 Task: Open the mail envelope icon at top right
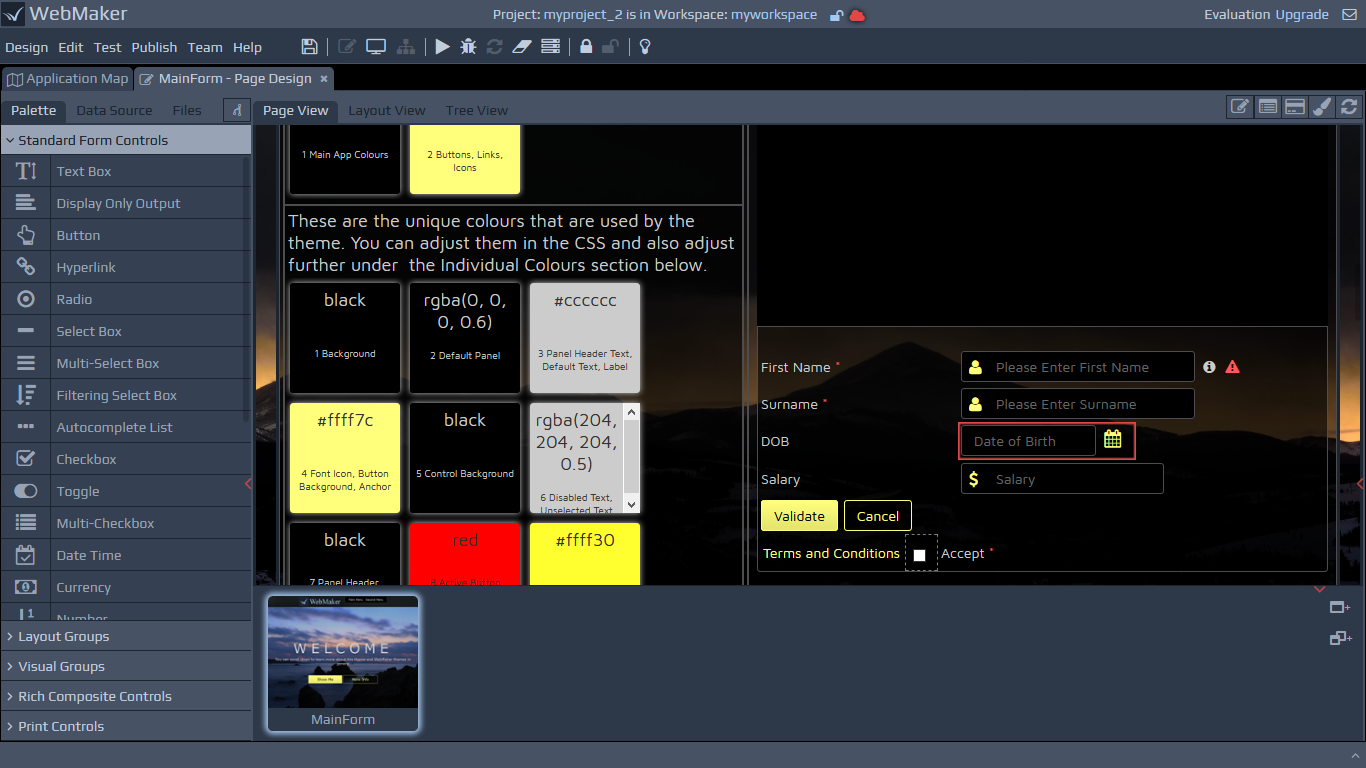(1349, 15)
